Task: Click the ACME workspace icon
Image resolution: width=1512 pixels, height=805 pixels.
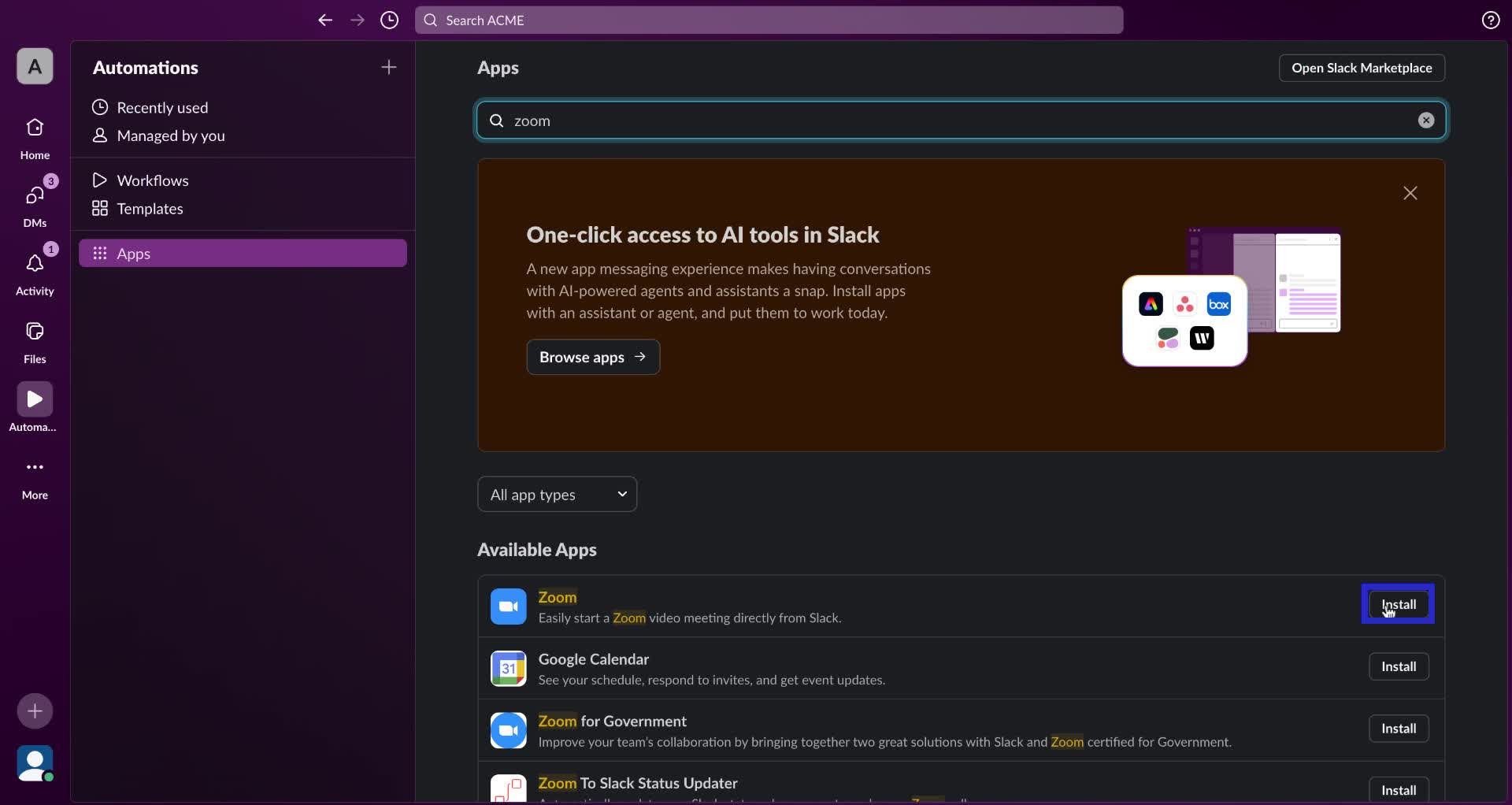Action: click(x=34, y=66)
